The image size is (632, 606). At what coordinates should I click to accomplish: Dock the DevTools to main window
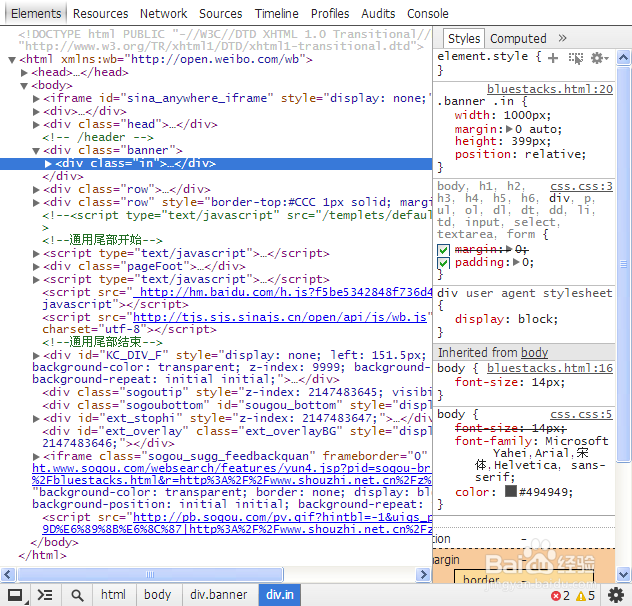point(15,595)
